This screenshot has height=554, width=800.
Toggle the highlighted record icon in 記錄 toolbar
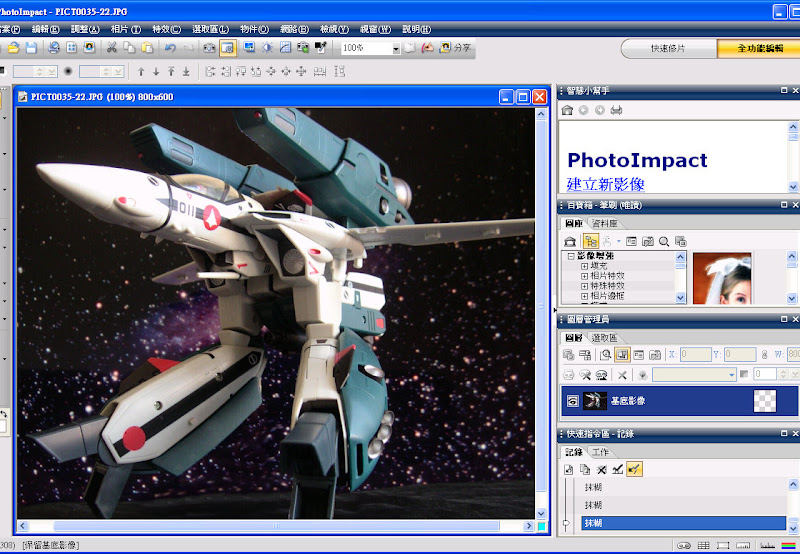point(634,469)
